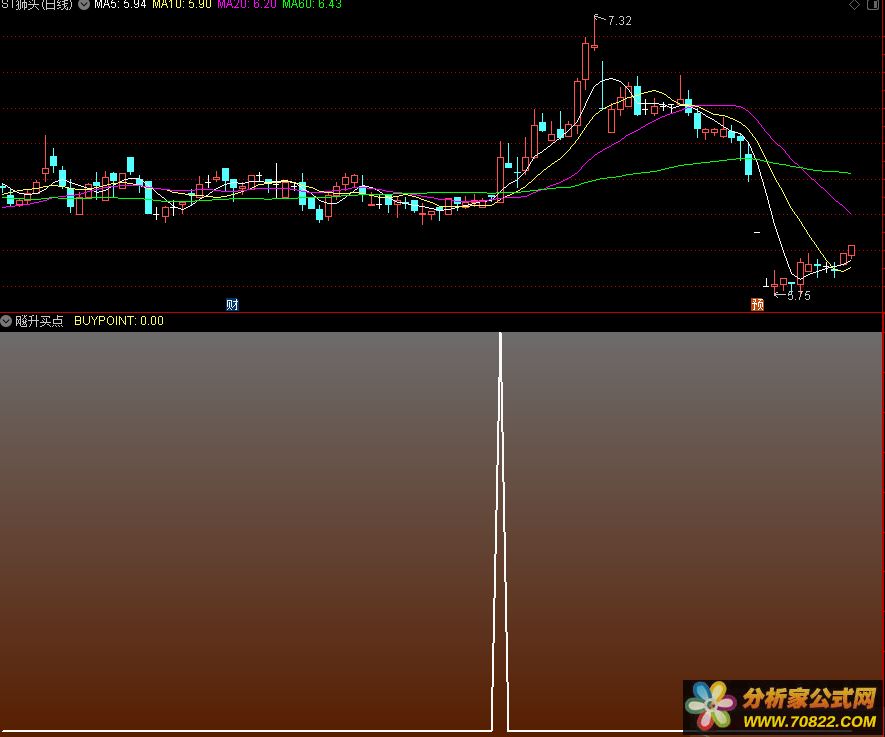Screen dimensions: 885x737
Task: Click the orange 预 forecast marker icon
Action: 757,305
